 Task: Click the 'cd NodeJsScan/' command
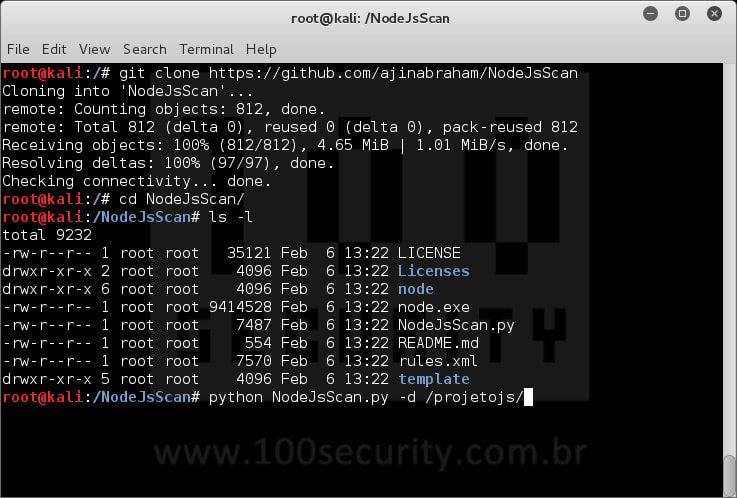coord(181,199)
